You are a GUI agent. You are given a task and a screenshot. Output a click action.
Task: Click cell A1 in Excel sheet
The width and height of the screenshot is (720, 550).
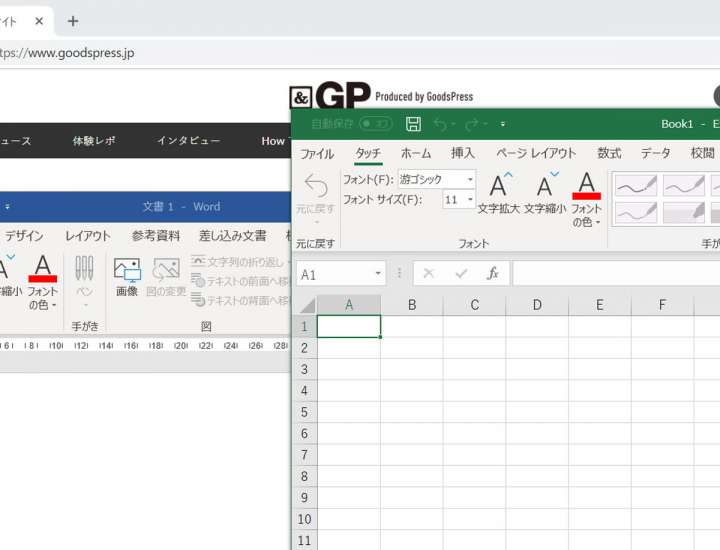[x=349, y=326]
